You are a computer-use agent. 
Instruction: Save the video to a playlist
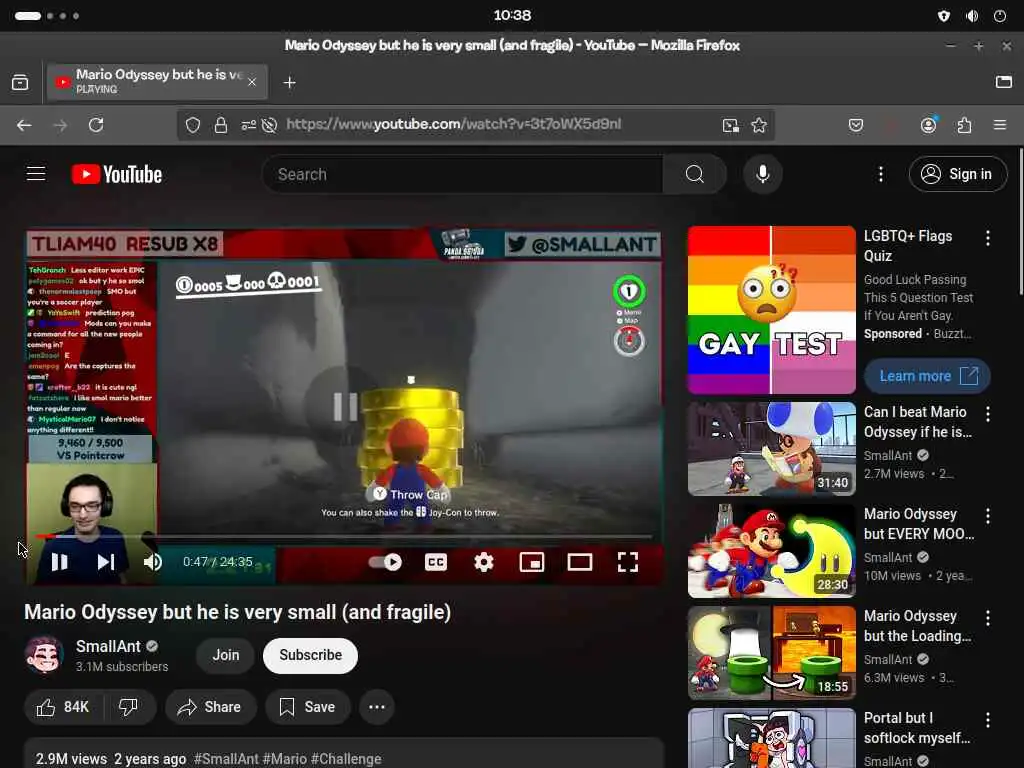(308, 707)
